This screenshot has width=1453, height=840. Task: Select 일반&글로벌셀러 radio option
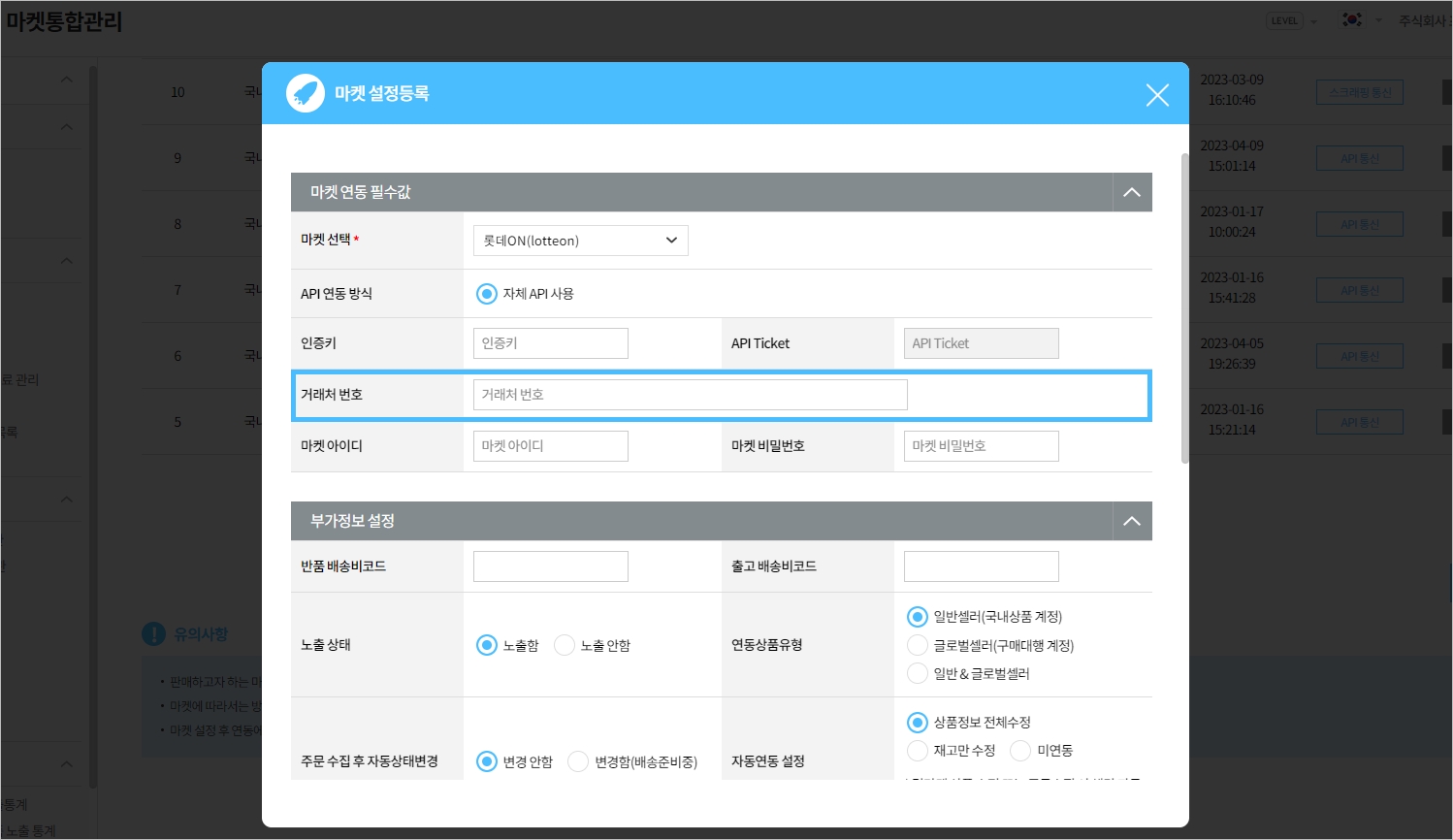(x=918, y=674)
